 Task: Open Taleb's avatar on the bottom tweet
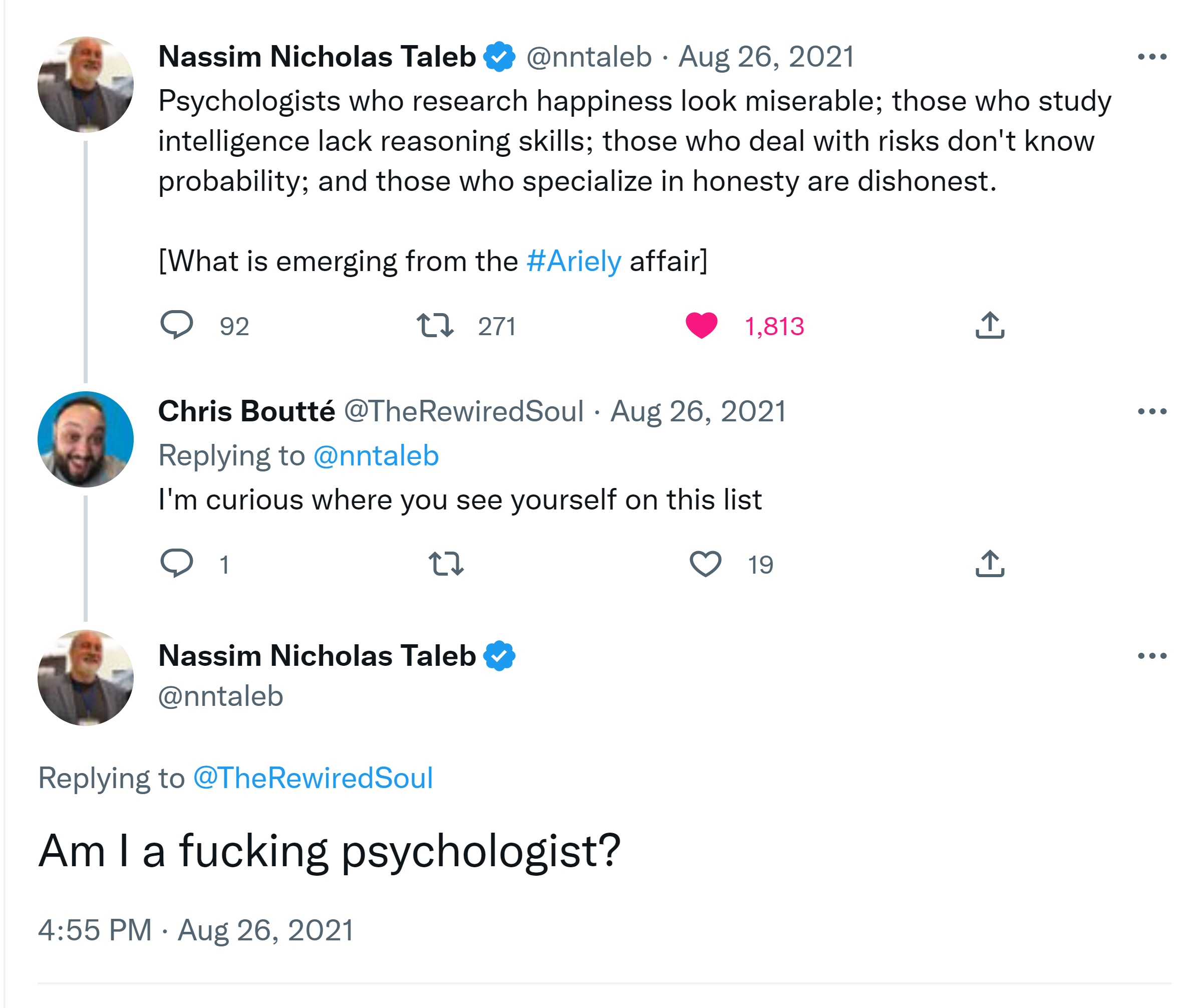coord(86,678)
